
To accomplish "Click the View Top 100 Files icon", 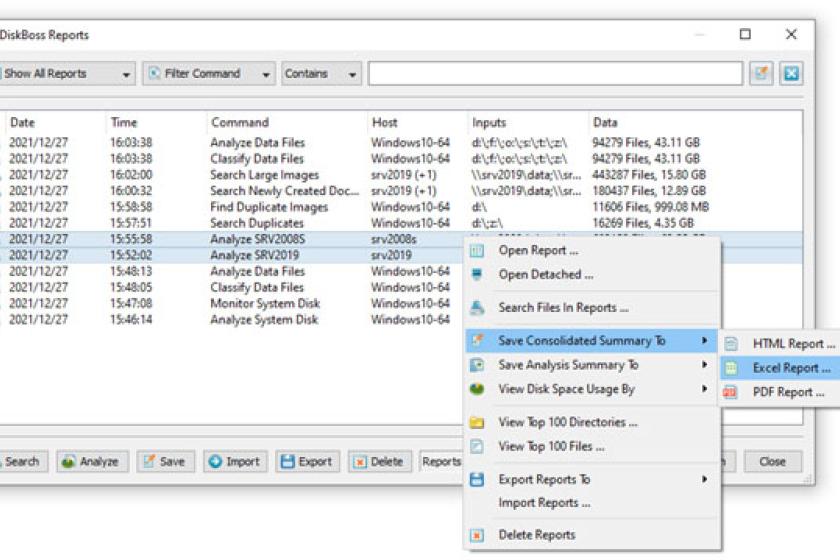I will (477, 446).
